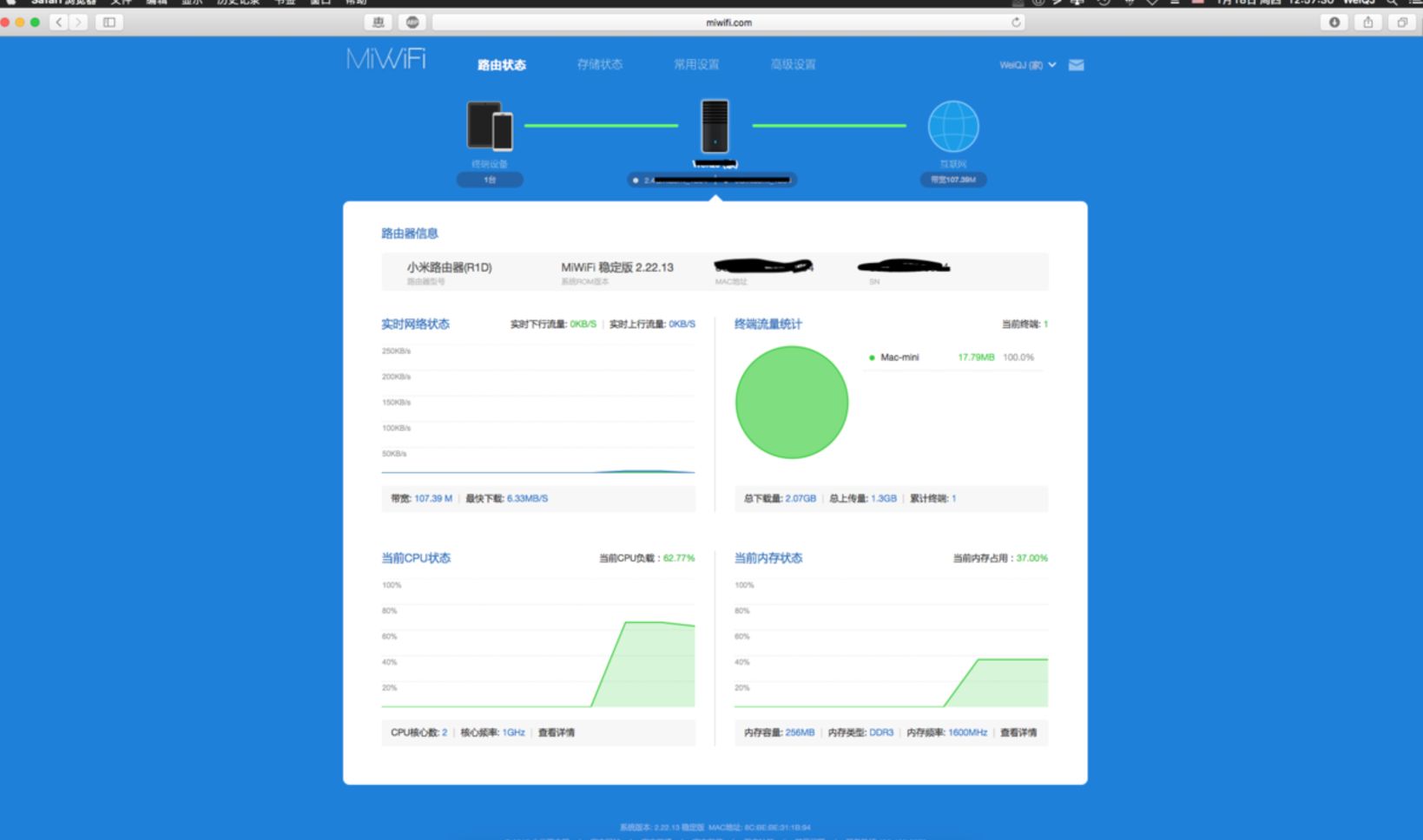Reload the page with the refresh icon
Viewport: 1423px width, 840px height.
pos(1016,23)
